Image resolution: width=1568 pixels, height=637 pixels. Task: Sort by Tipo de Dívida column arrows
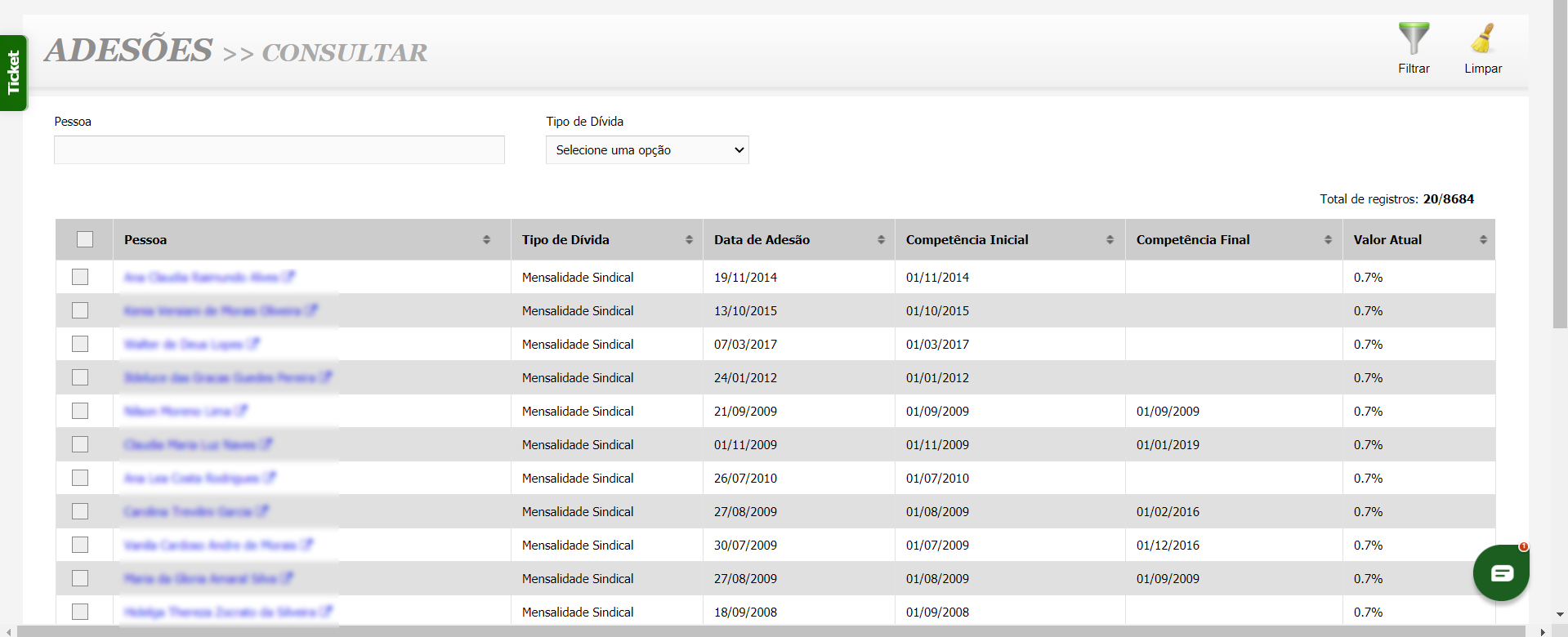coord(689,240)
